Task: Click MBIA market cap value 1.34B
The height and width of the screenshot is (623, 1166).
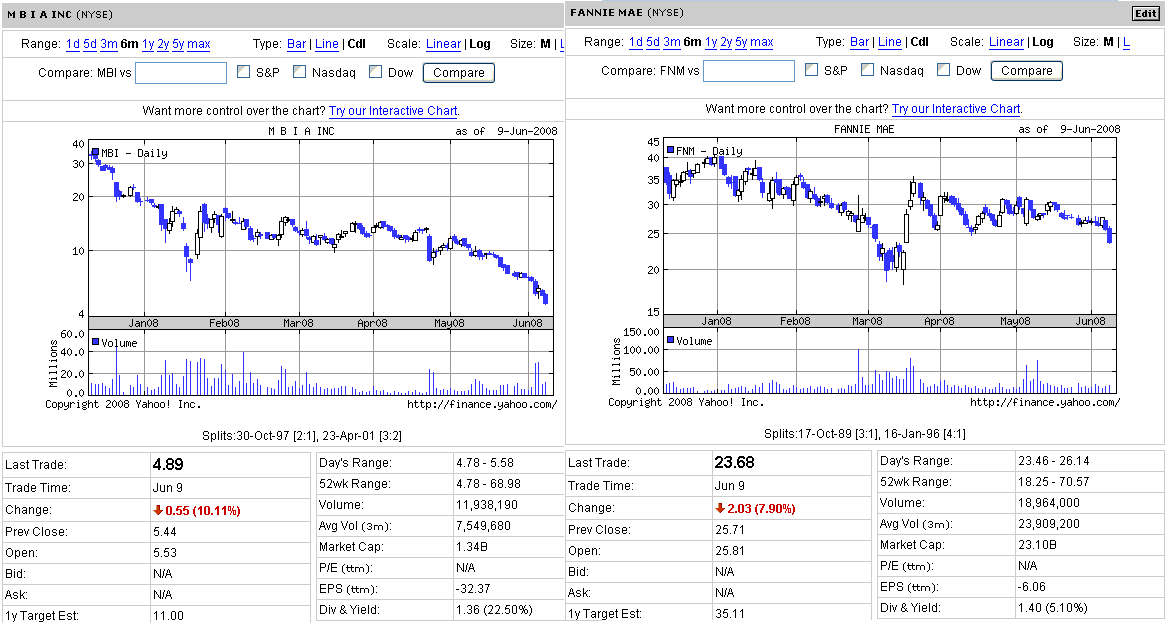Action: click(471, 547)
